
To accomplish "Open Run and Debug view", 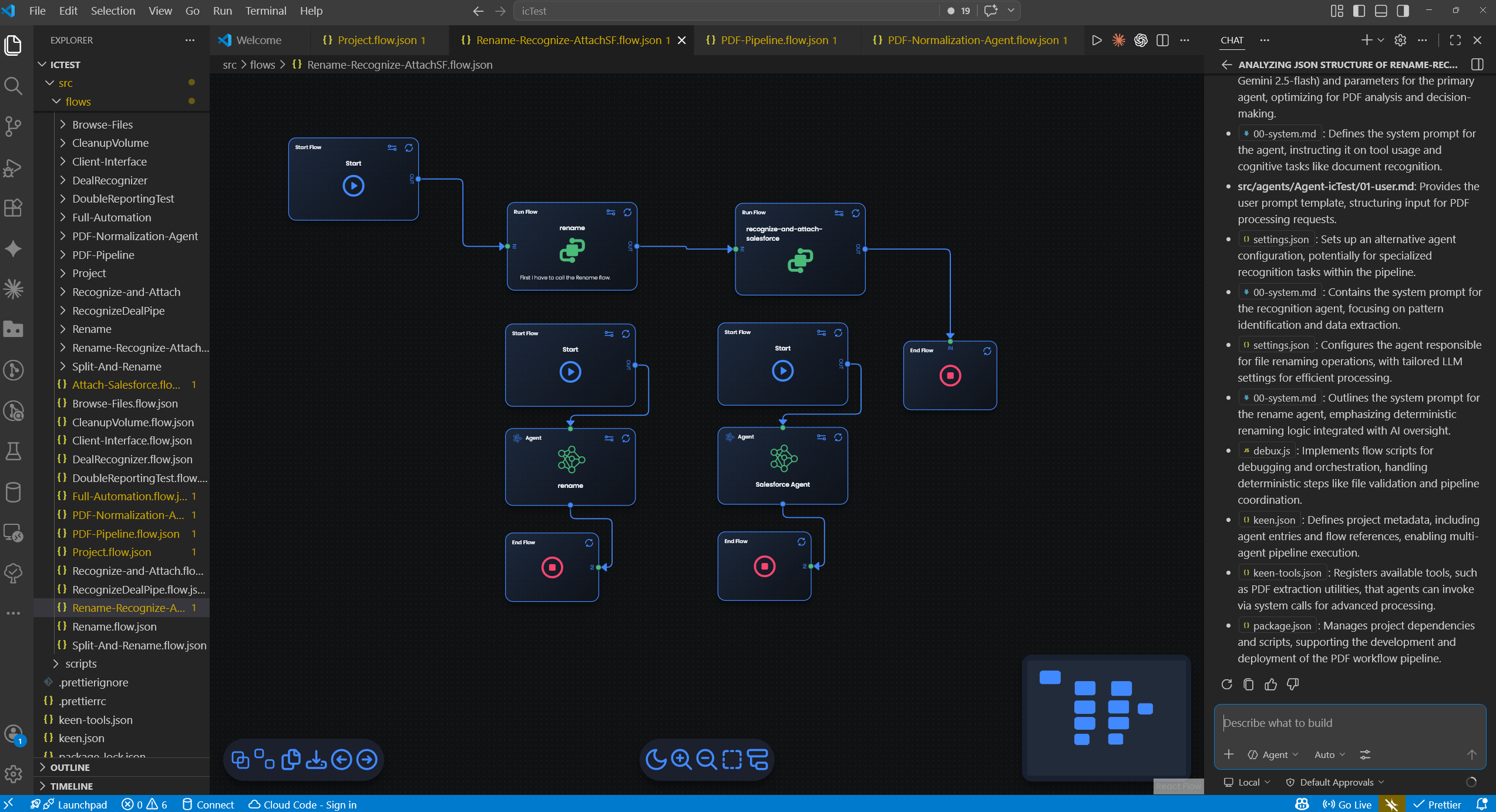I will (13, 168).
